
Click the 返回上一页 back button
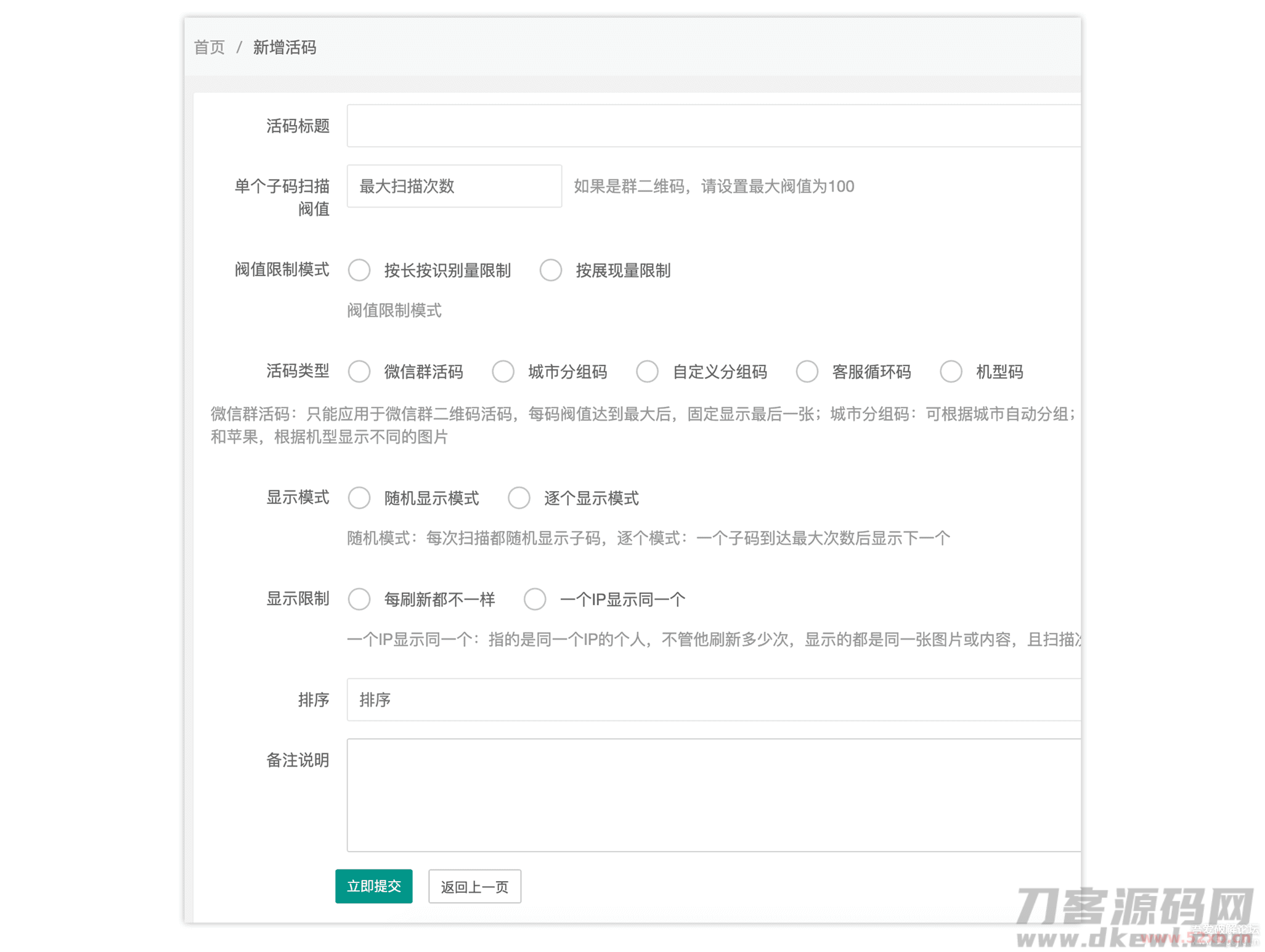[474, 887]
